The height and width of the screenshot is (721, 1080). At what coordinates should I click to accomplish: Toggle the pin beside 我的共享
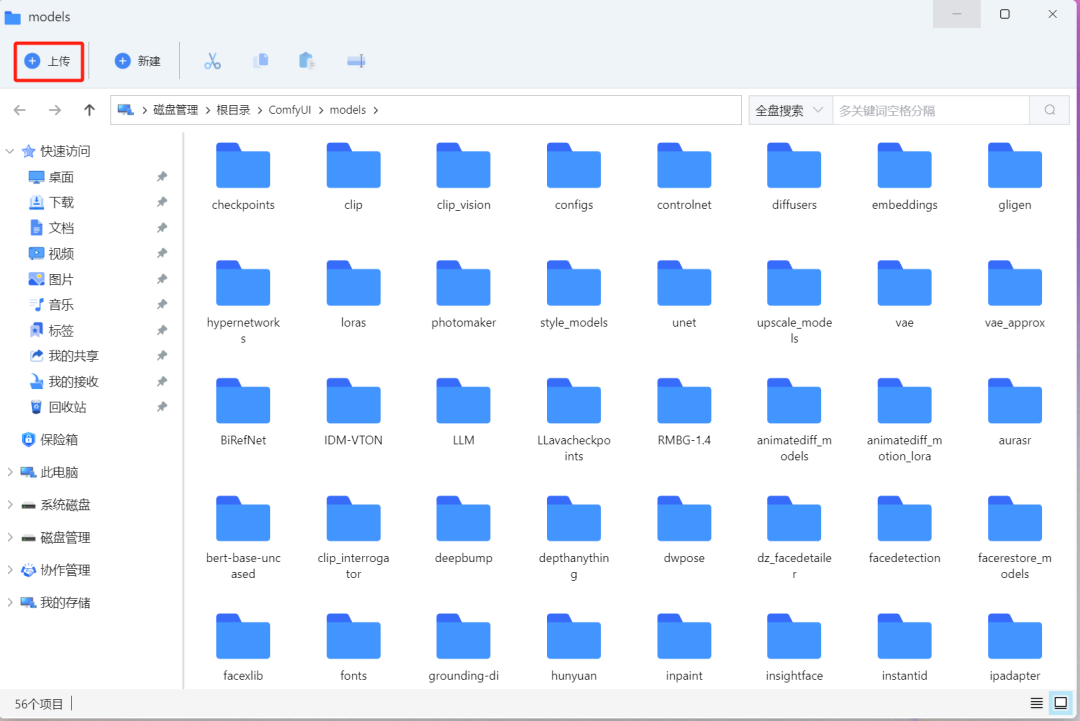(162, 356)
